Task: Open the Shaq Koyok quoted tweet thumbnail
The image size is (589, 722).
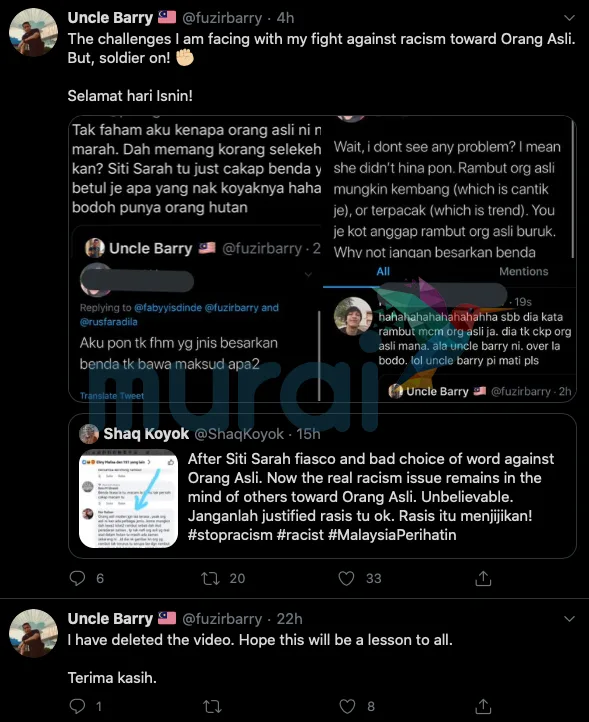Action: point(128,499)
